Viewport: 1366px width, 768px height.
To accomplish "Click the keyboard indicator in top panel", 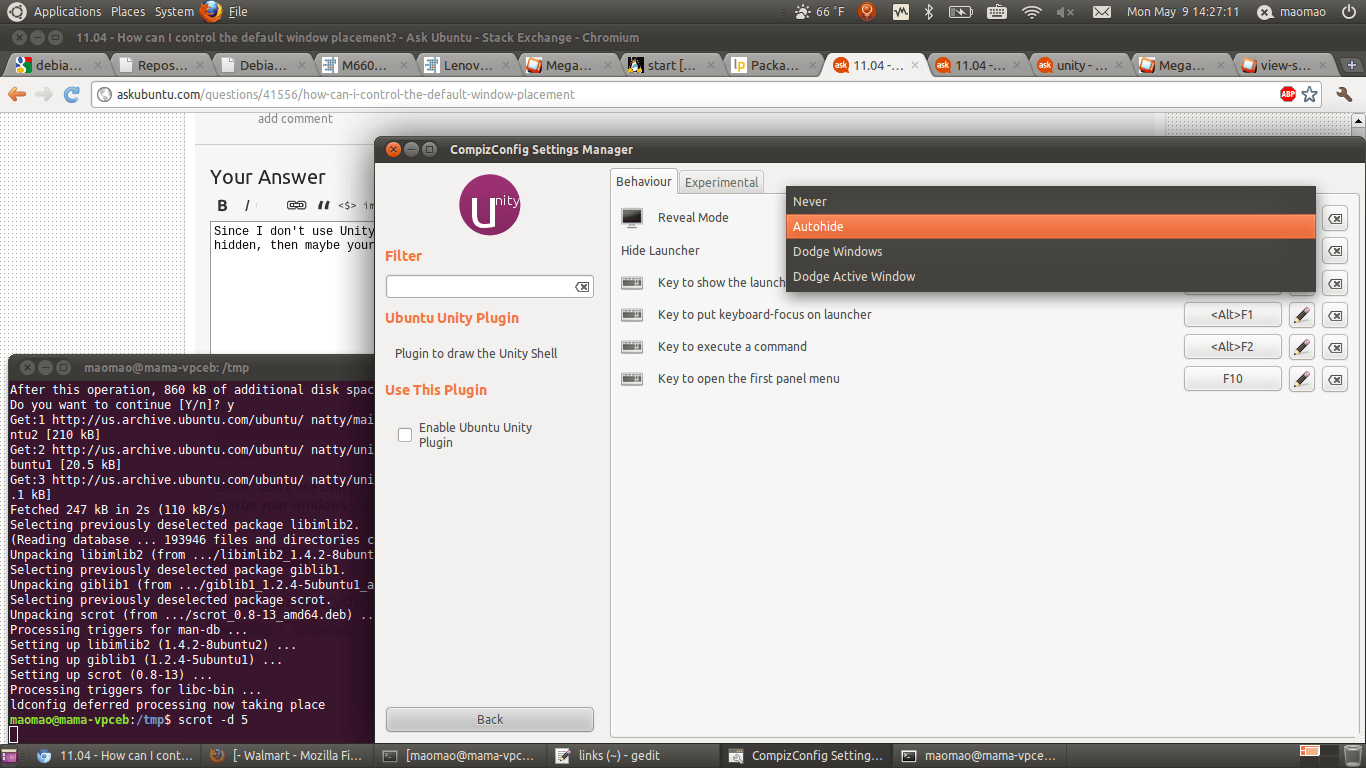I will [997, 12].
